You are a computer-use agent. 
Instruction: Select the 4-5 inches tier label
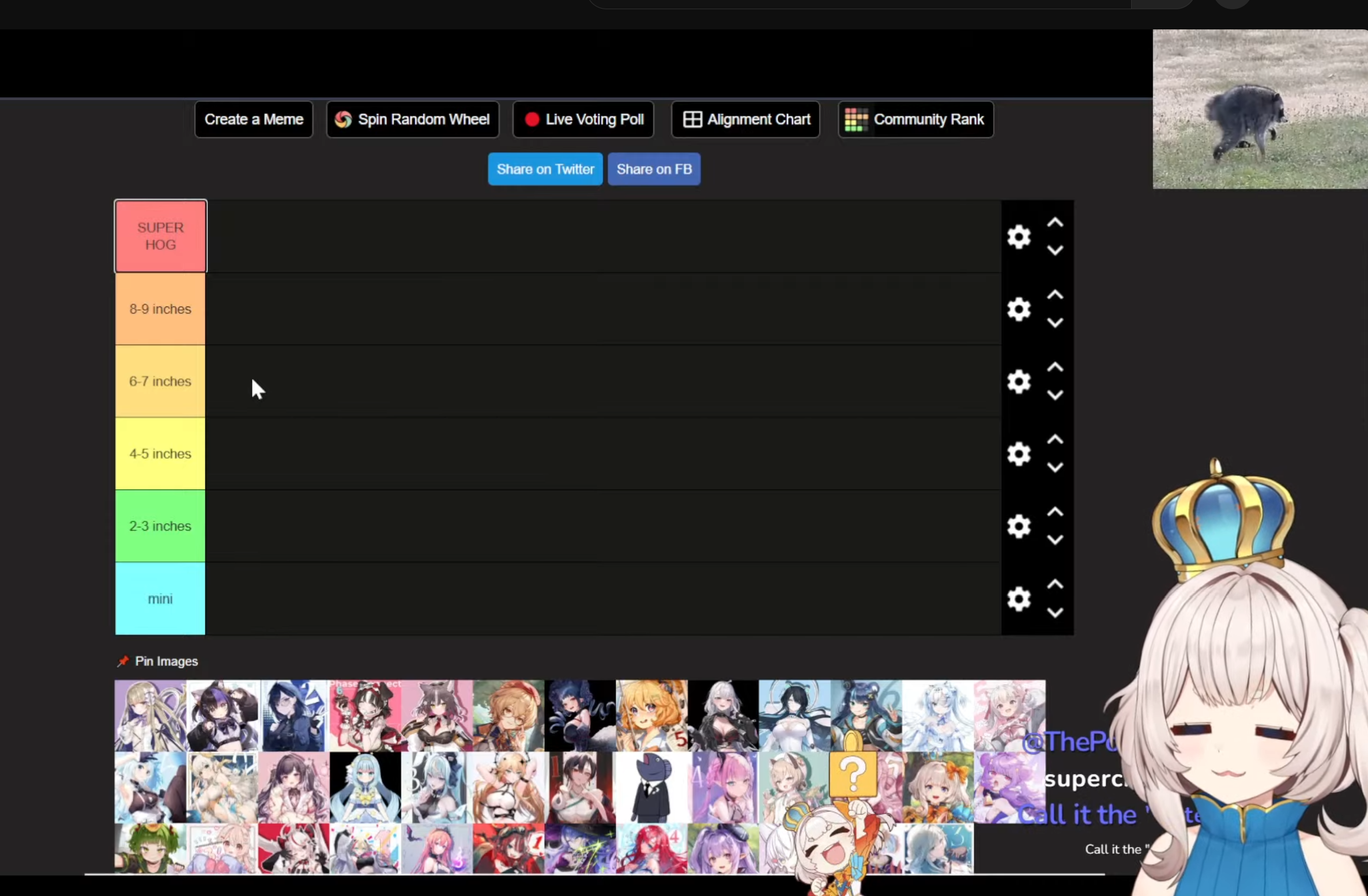tap(160, 454)
